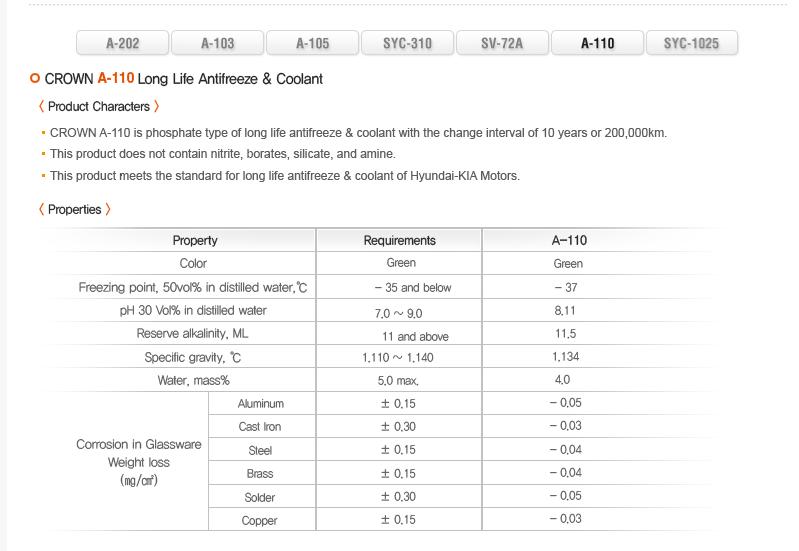The height and width of the screenshot is (551, 799).
Task: Click the Reserve alkalinity, ML row label
Action: click(x=192, y=334)
